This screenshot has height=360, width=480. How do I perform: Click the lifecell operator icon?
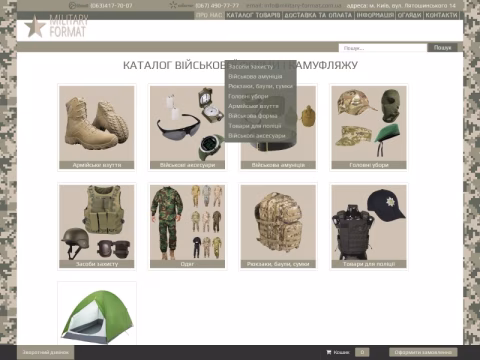(79, 5)
